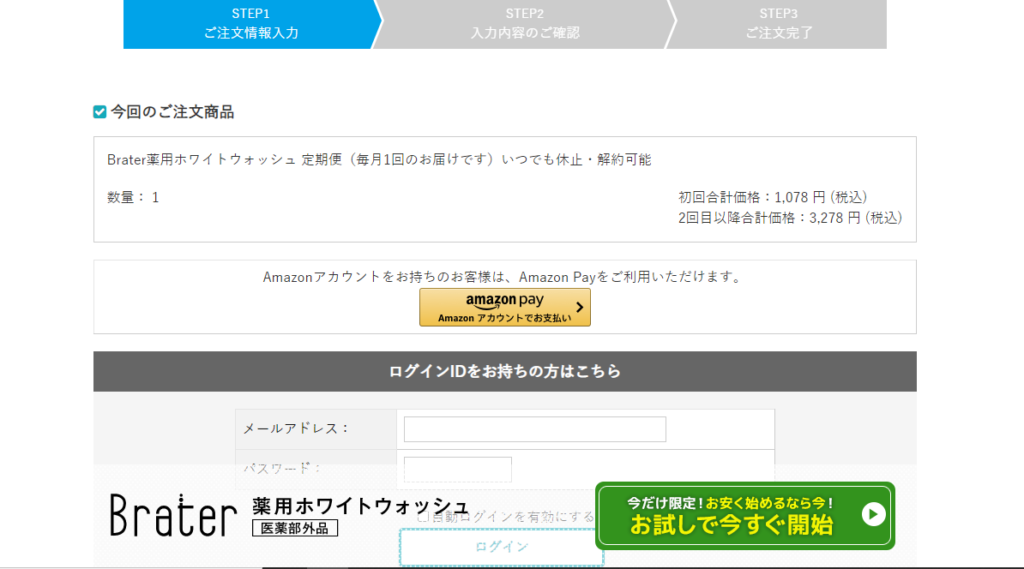Click the 初回合計価格：1,078 円 text
The image size is (1024, 569).
pyautogui.click(x=773, y=197)
